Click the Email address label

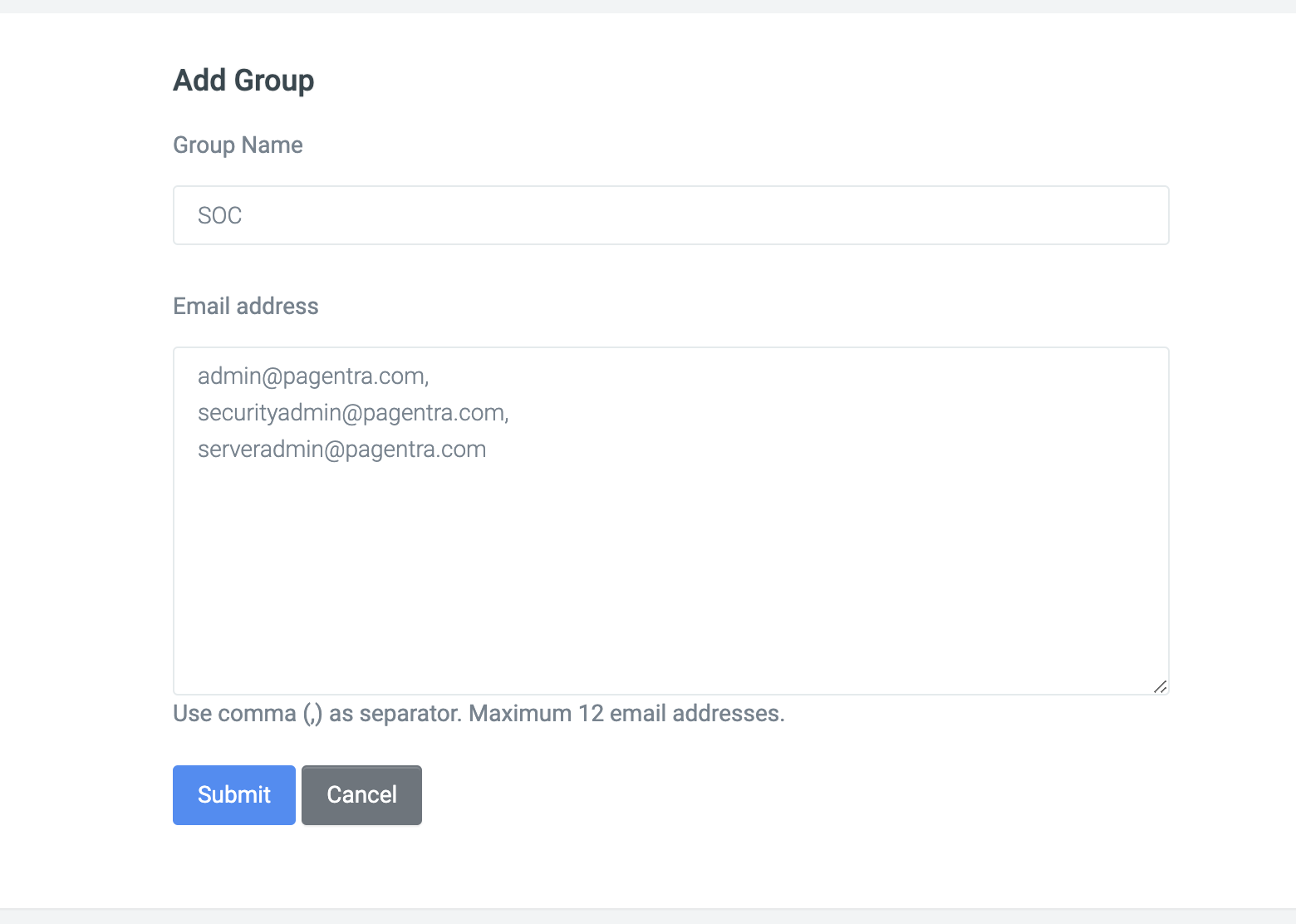[x=246, y=306]
